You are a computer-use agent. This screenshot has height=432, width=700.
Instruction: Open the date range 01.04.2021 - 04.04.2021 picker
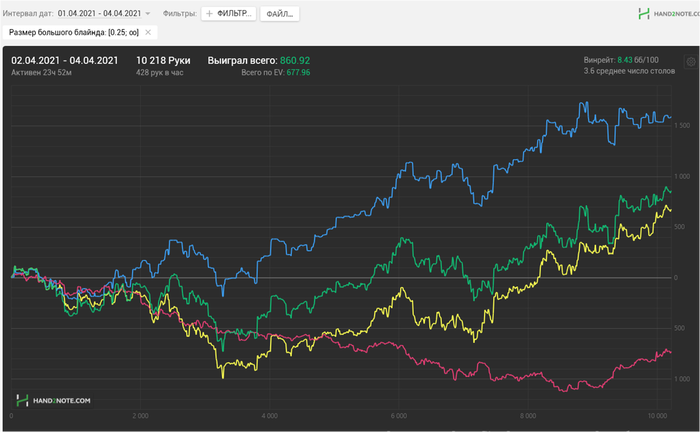click(x=98, y=14)
